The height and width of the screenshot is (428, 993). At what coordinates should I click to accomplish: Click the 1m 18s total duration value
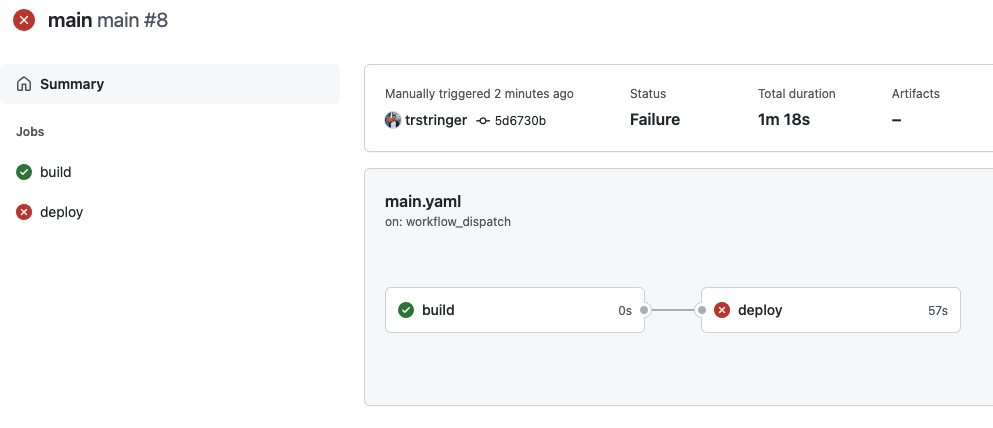click(x=784, y=120)
